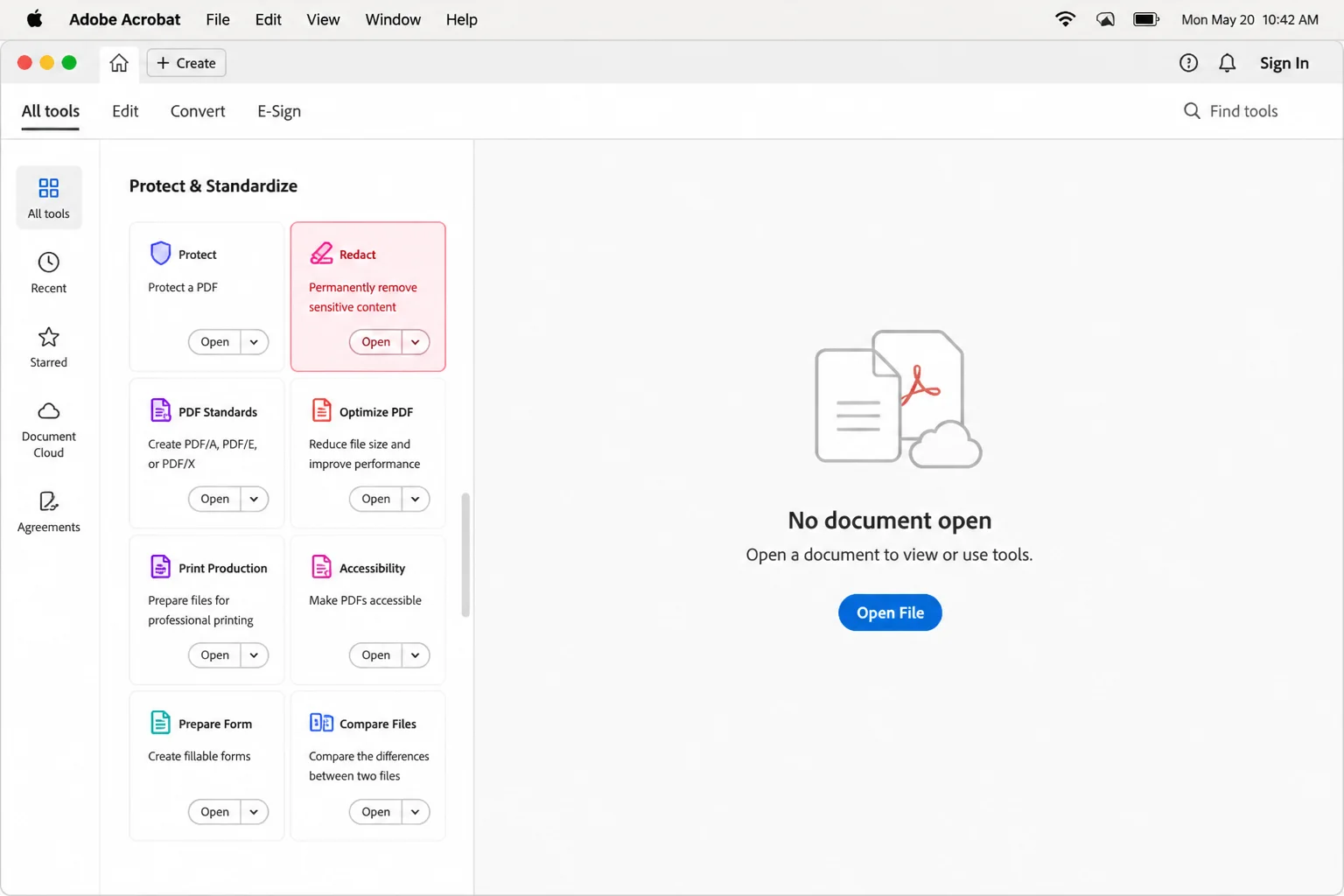The height and width of the screenshot is (896, 1344).
Task: Click the Protect shield icon
Action: tap(160, 253)
